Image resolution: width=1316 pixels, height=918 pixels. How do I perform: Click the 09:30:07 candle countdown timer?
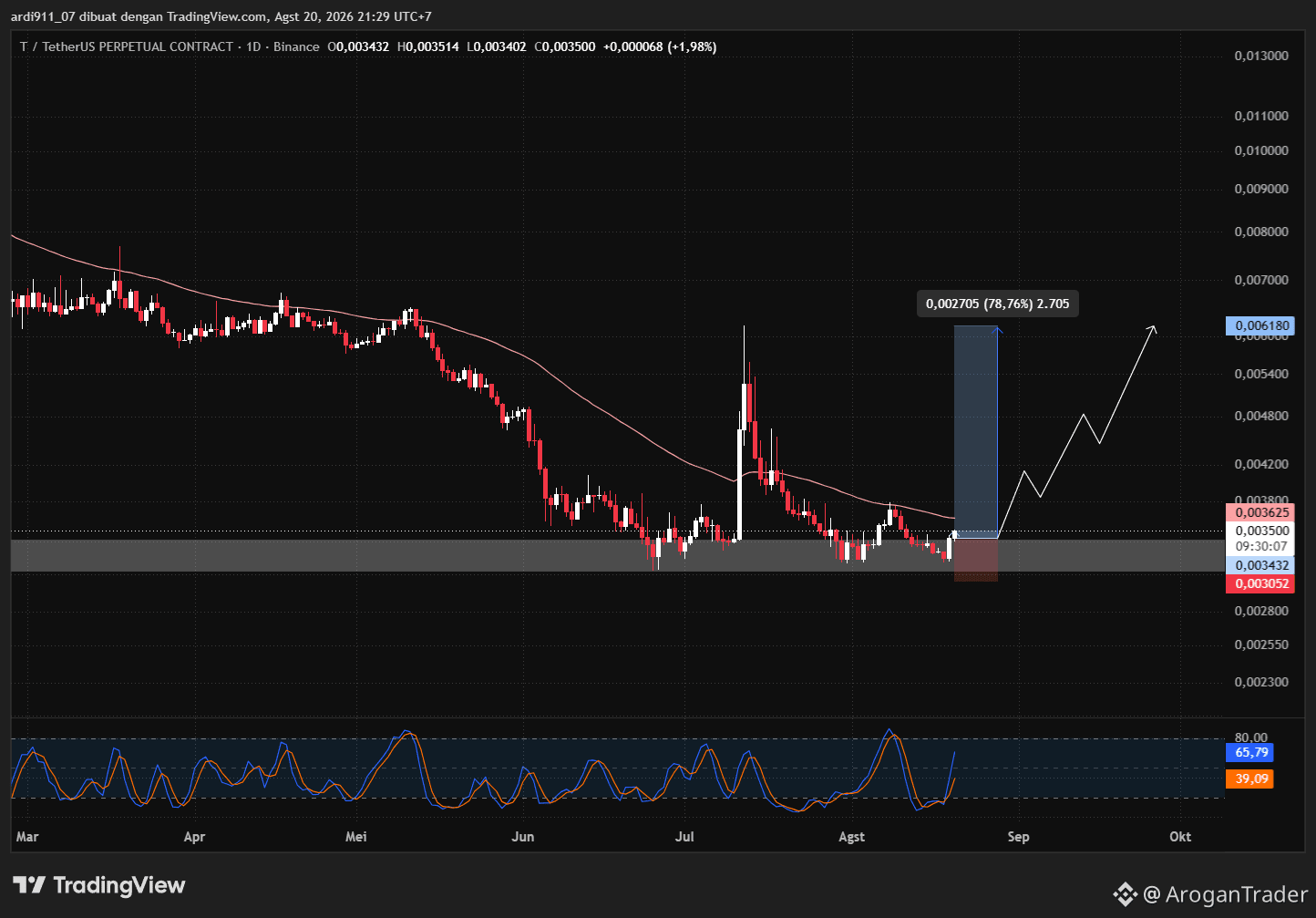1259,547
